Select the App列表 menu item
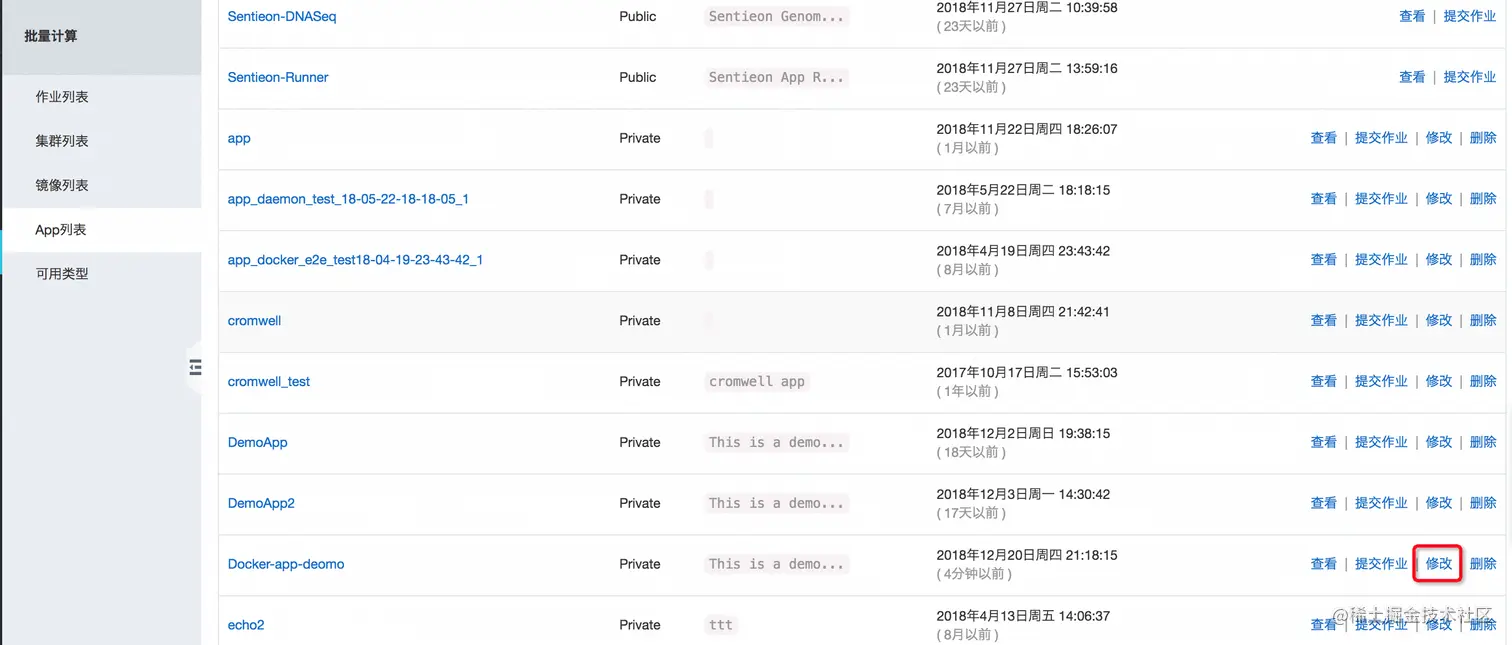 pos(61,230)
